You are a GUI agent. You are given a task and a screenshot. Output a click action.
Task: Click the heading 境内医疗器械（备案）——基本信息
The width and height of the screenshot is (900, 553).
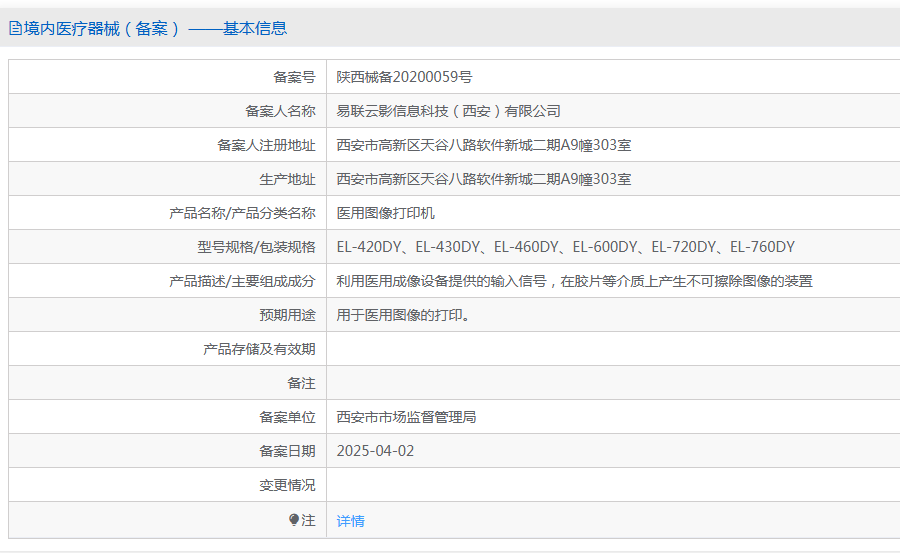(154, 28)
